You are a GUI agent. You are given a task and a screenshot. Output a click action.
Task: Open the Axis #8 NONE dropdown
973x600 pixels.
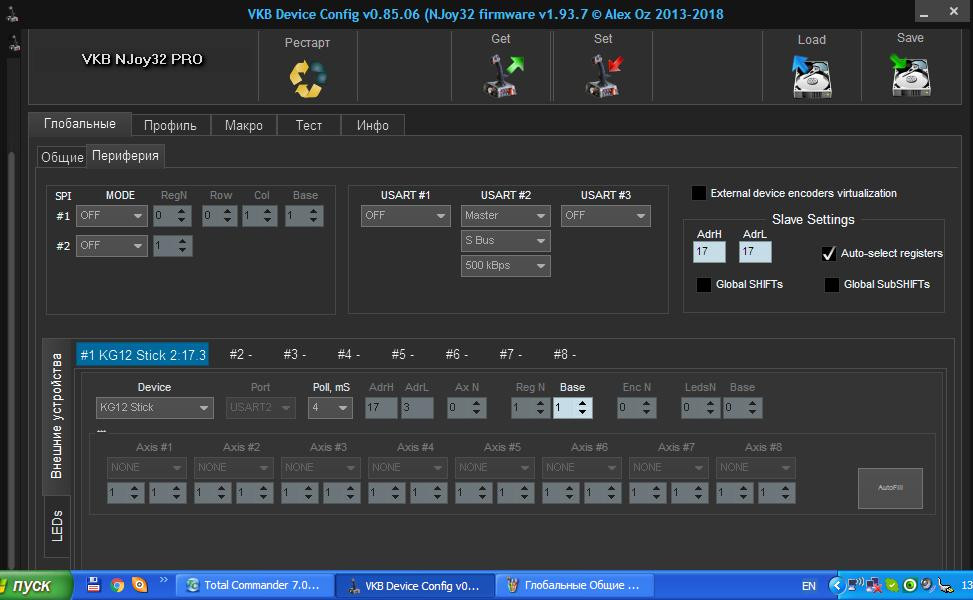coord(755,467)
